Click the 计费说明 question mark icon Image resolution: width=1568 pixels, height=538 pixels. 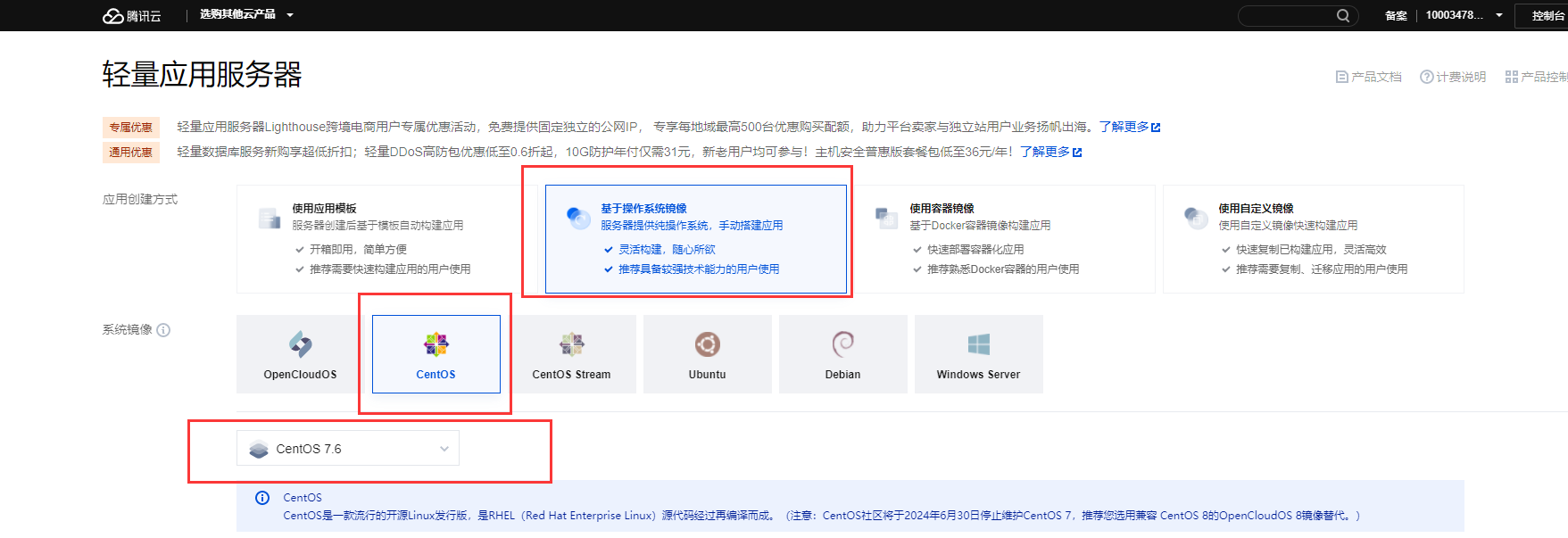[1426, 77]
